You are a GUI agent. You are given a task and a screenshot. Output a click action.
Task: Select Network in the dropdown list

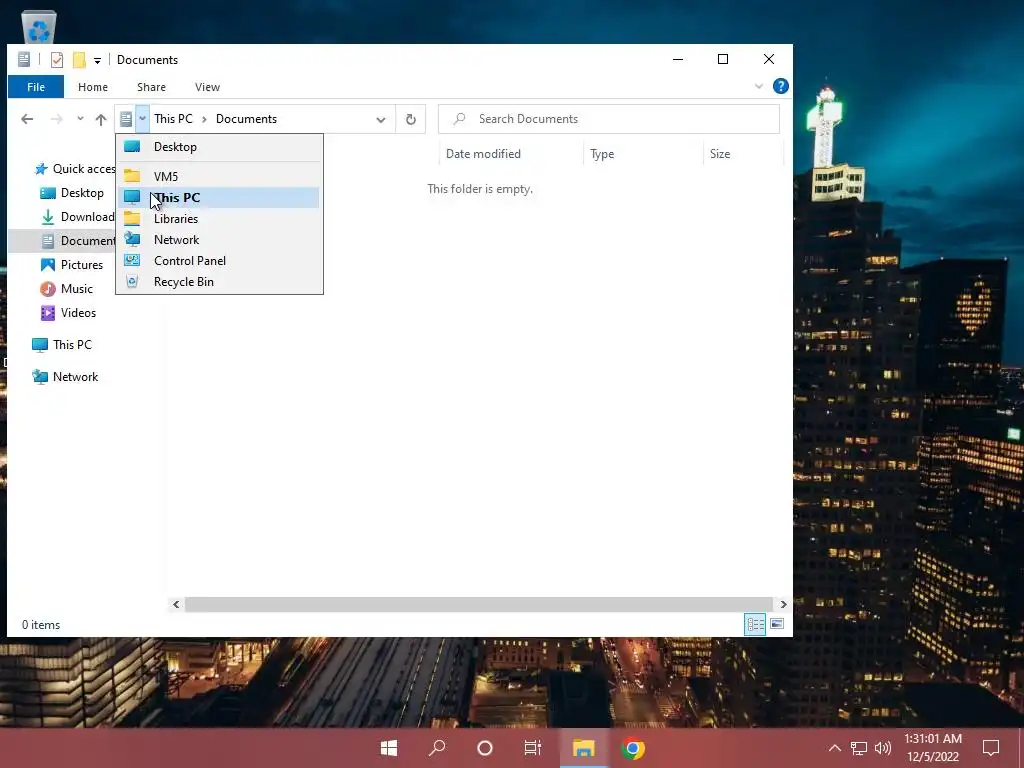219,240
